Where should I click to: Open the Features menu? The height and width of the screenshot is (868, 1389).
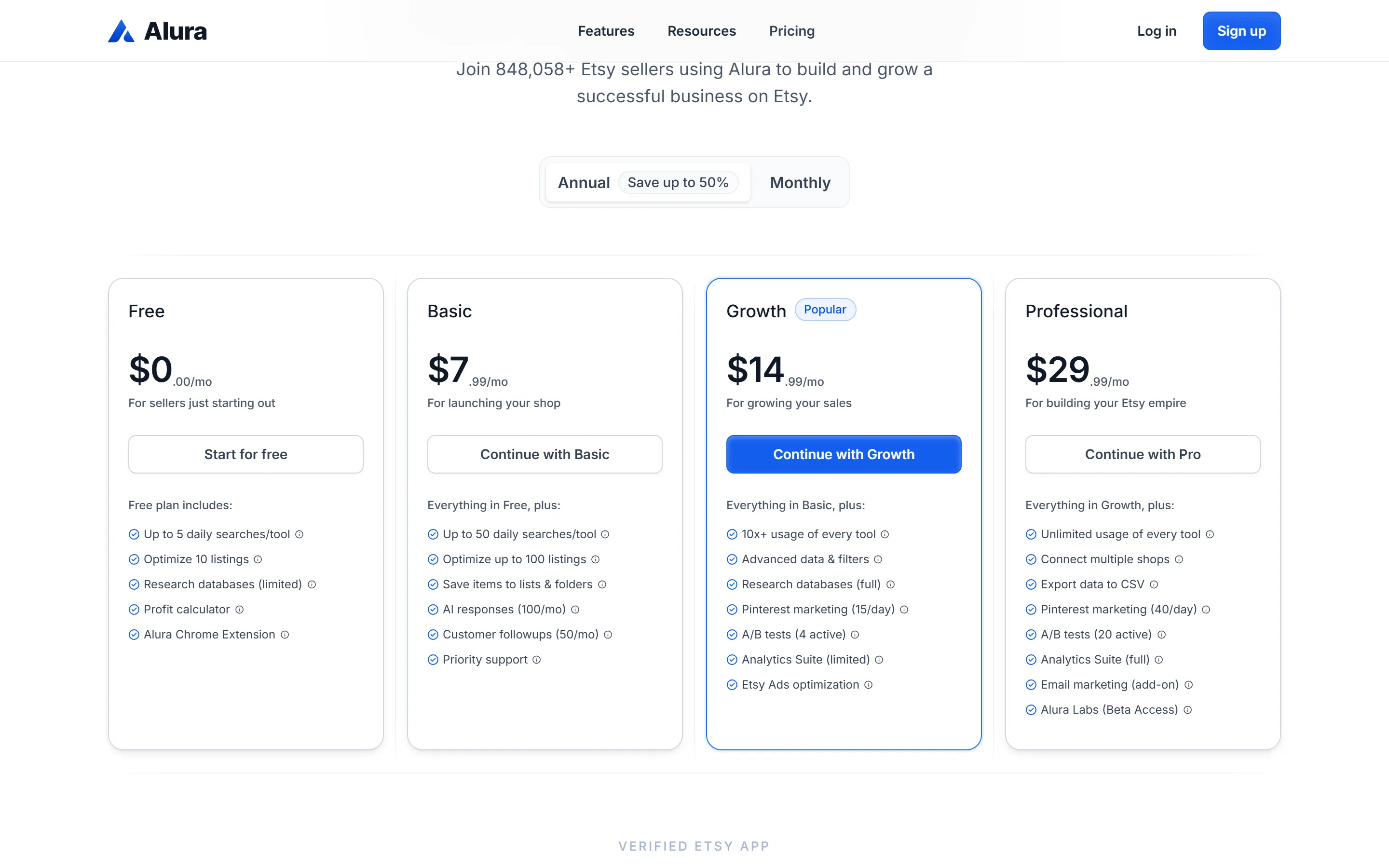606,31
